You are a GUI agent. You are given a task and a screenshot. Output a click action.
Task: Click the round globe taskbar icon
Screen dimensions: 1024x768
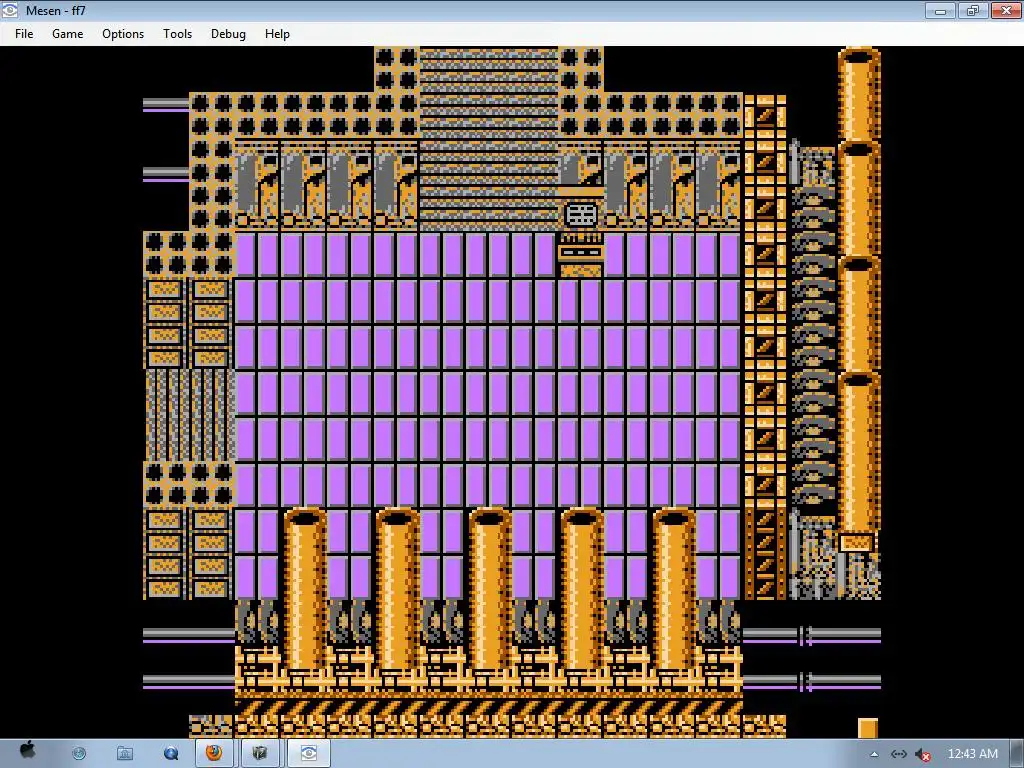click(x=79, y=754)
